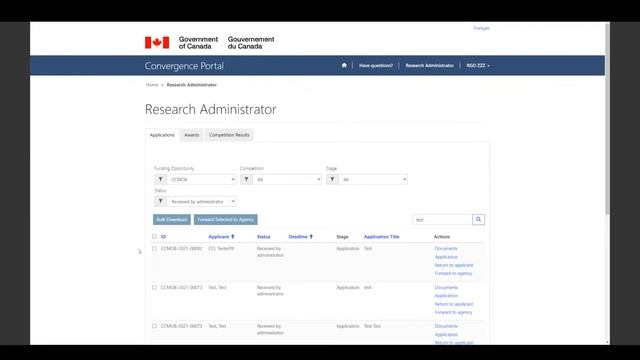640x360 pixels.
Task: Open Application link for CCMOB-2021-00075
Action: point(446,335)
